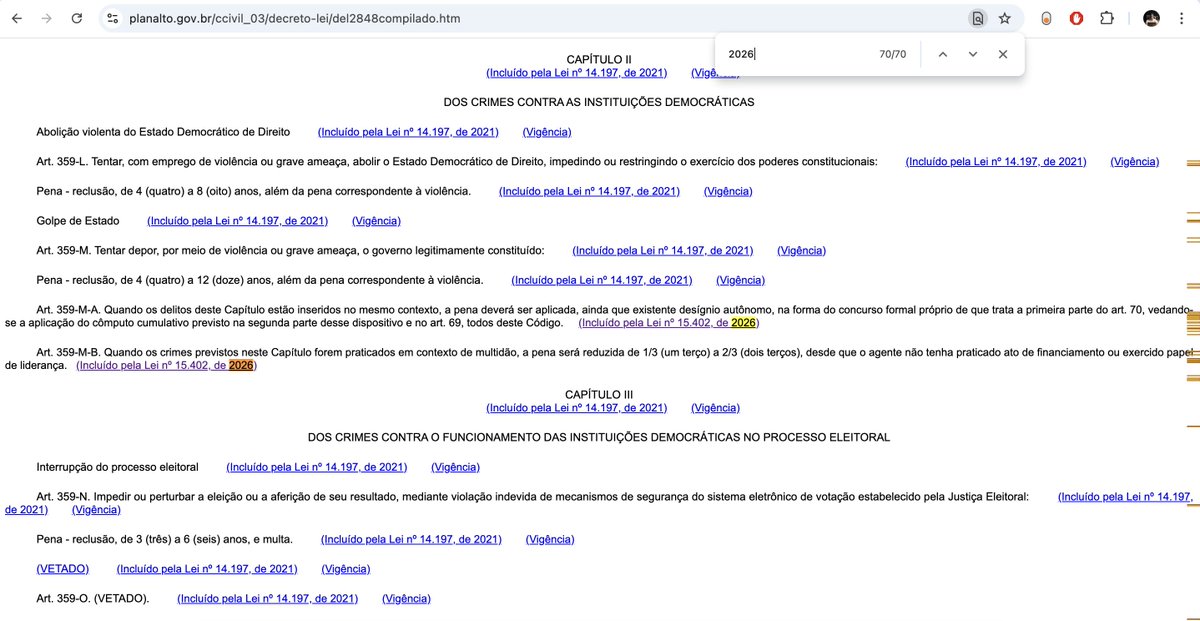This screenshot has height=621, width=1200.
Task: Click heading DOS CRIMES CONTRA AS INSTITUIÇÕES DEMOCRÁTICAS
Action: point(599,102)
